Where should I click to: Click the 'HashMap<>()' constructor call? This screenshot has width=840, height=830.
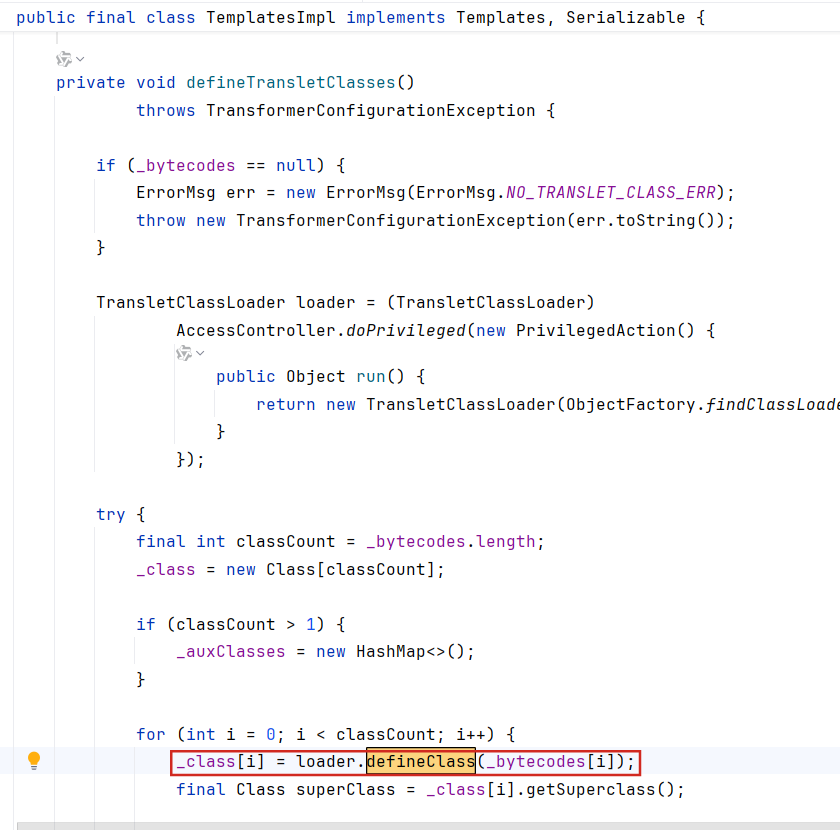pos(410,652)
